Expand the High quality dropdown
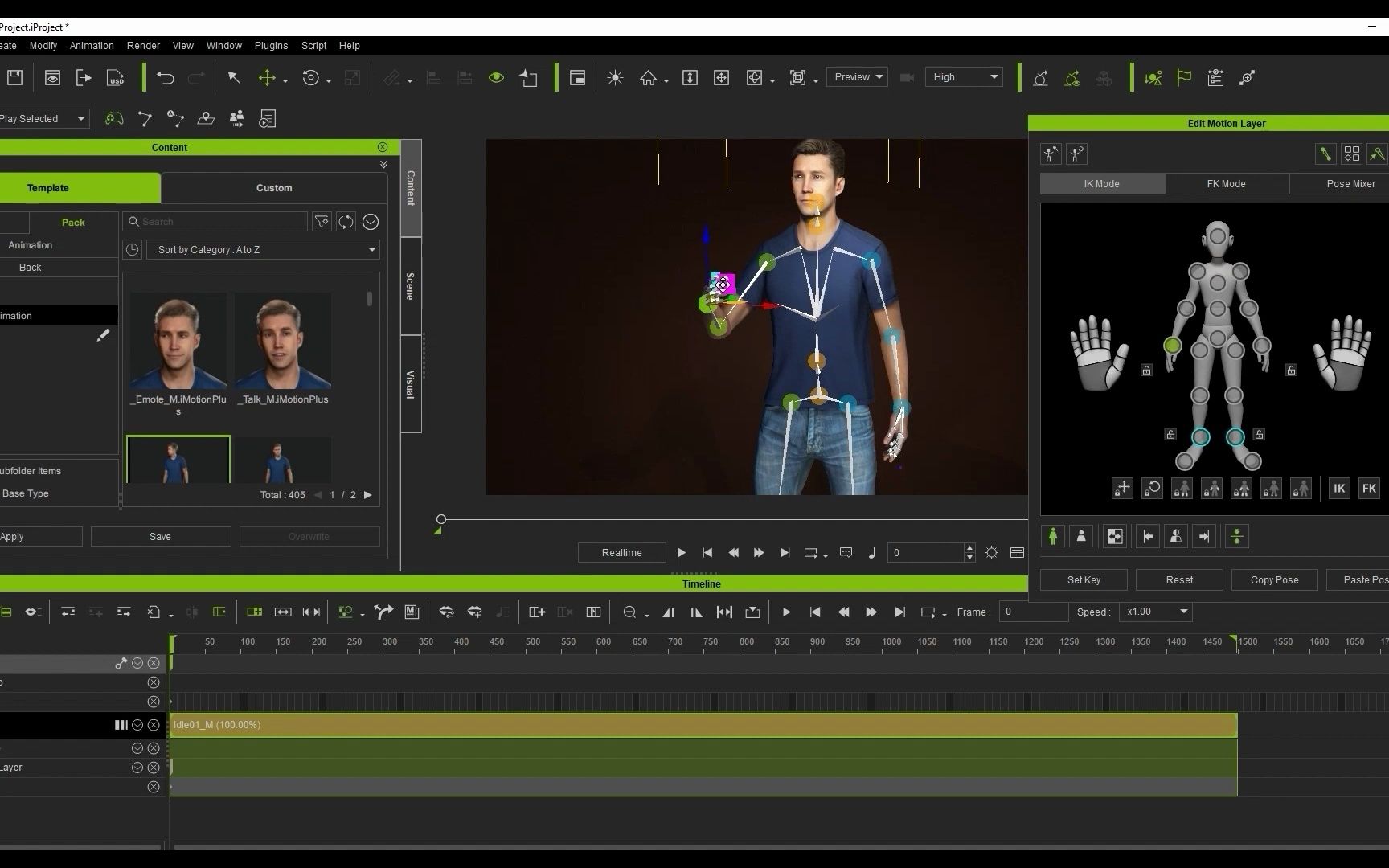Image resolution: width=1389 pixels, height=868 pixels. (964, 77)
